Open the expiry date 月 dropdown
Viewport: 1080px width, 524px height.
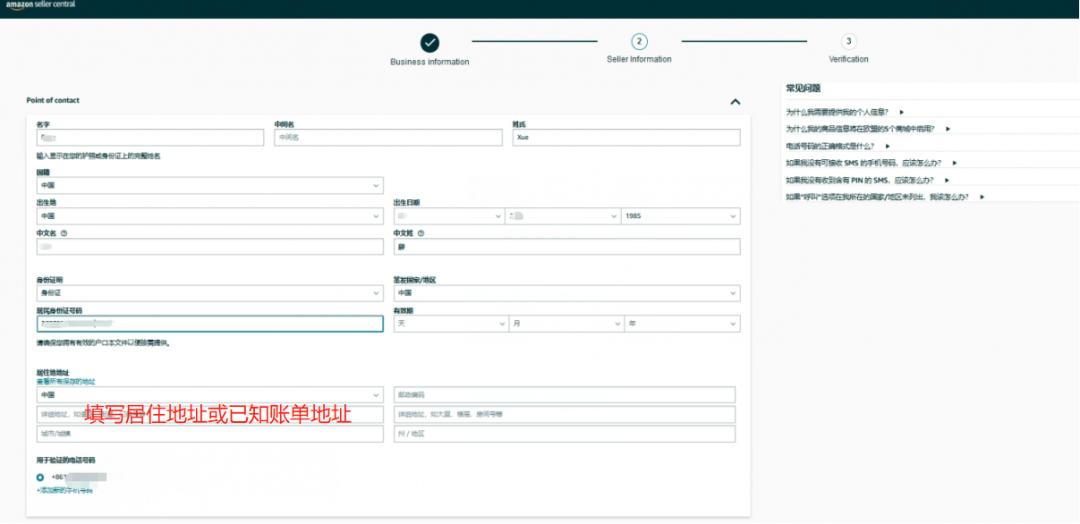565,324
